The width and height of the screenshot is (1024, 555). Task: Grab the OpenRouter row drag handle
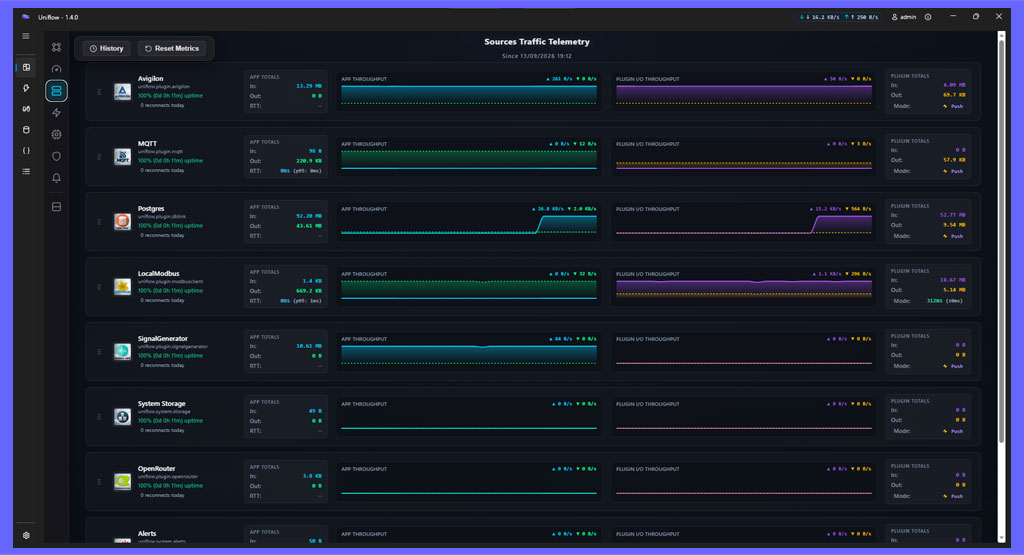coord(99,481)
